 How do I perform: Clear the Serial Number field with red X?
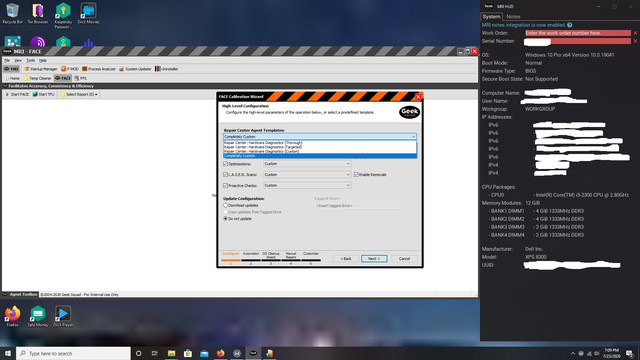(635, 41)
